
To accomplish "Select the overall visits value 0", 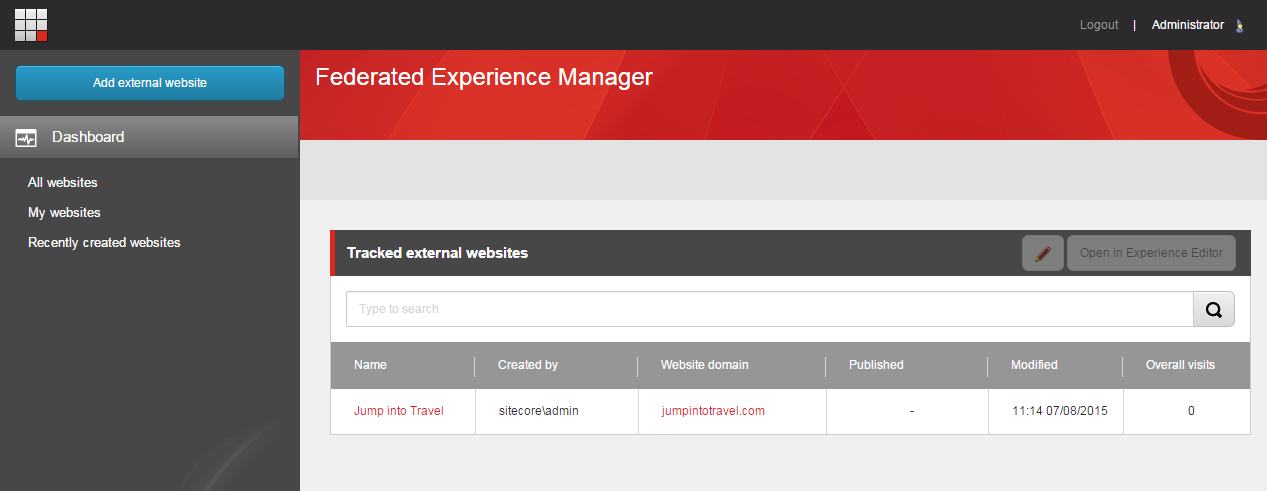I will [1191, 411].
